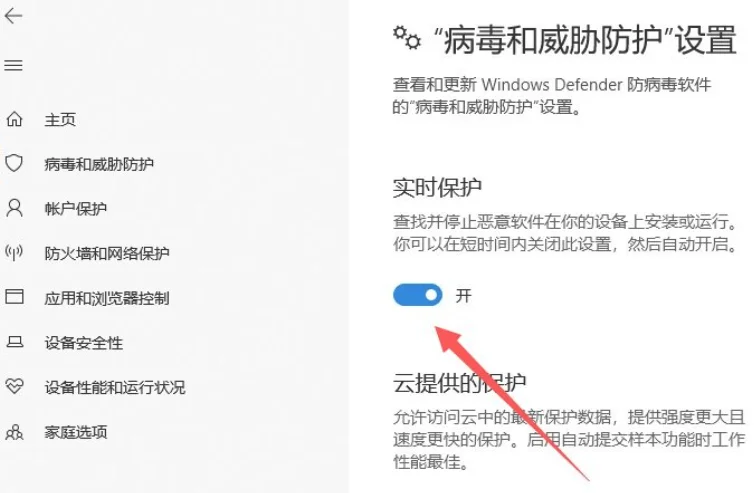Click the 开 label beside the toggle
This screenshot has width=756, height=493.
point(463,295)
